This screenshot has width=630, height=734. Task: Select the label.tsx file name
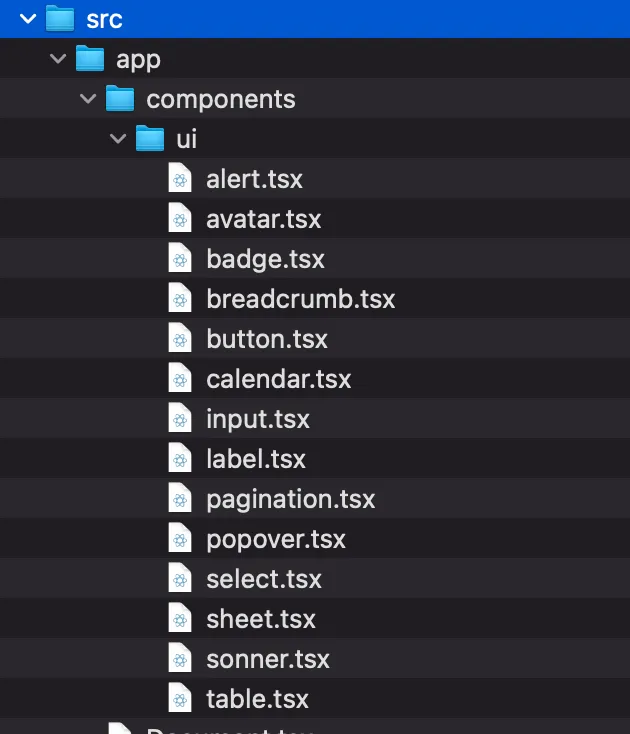click(255, 460)
